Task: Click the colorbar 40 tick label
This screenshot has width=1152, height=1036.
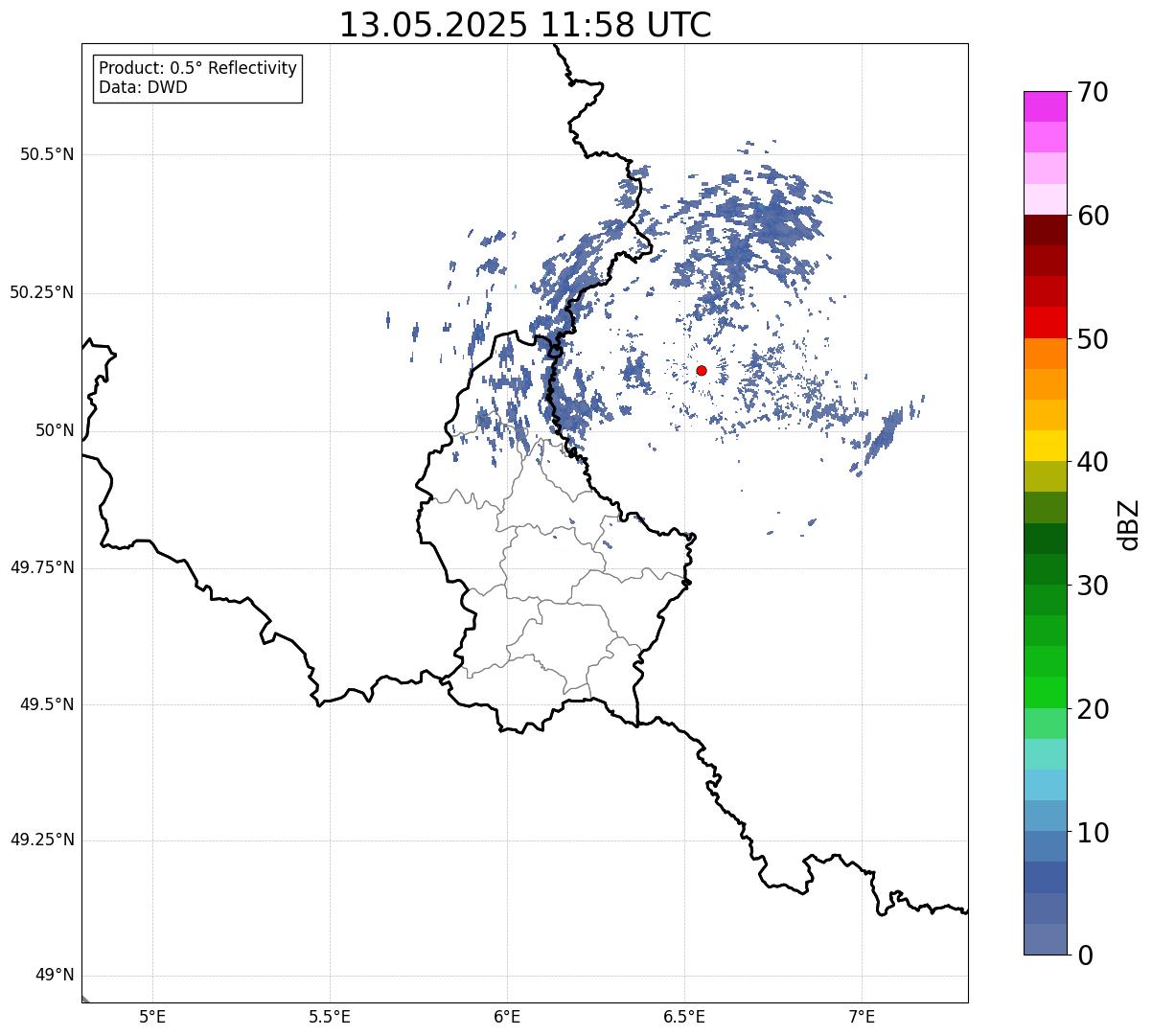Action: (1093, 462)
